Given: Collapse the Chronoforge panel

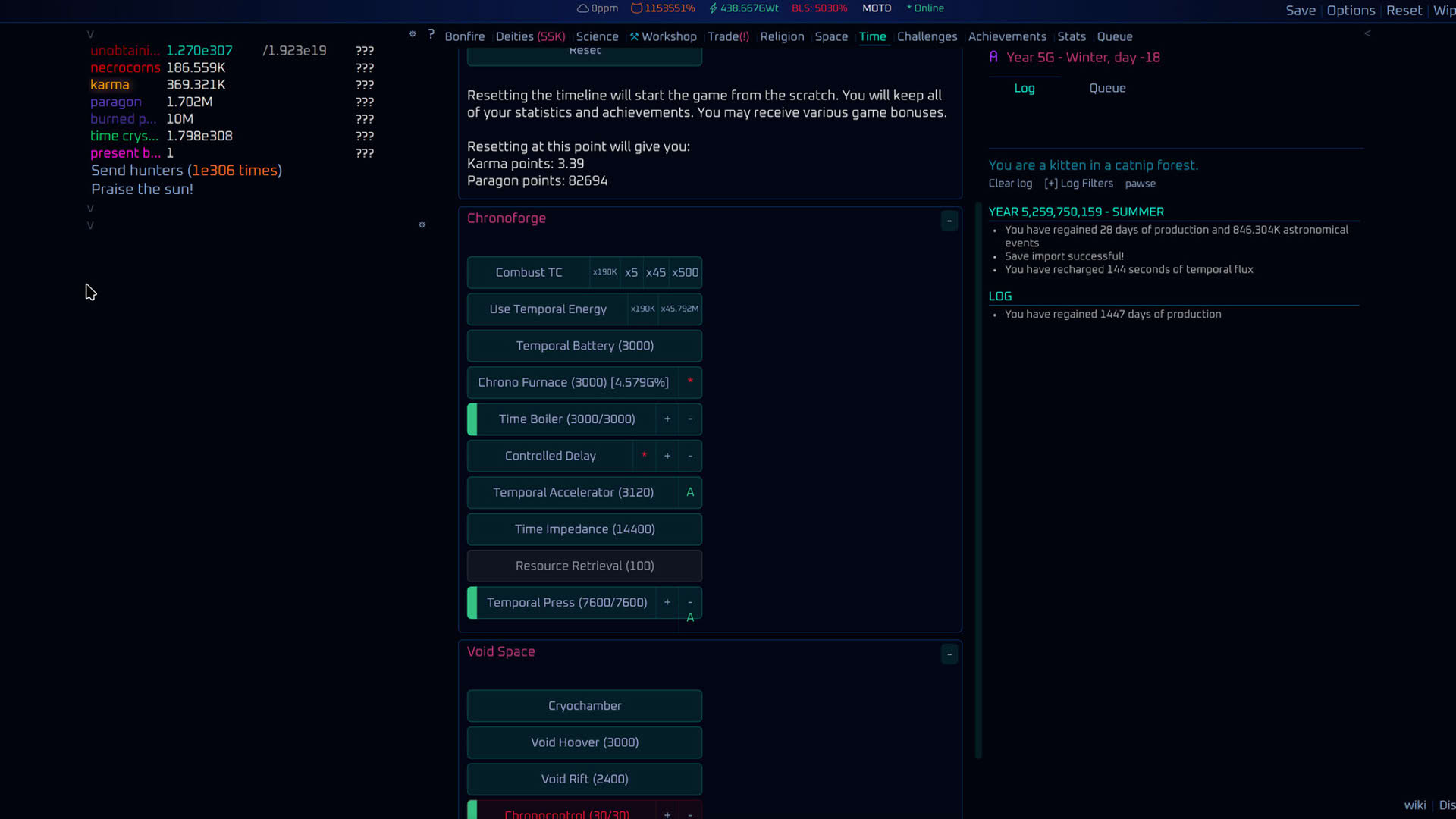Looking at the screenshot, I should coord(949,221).
